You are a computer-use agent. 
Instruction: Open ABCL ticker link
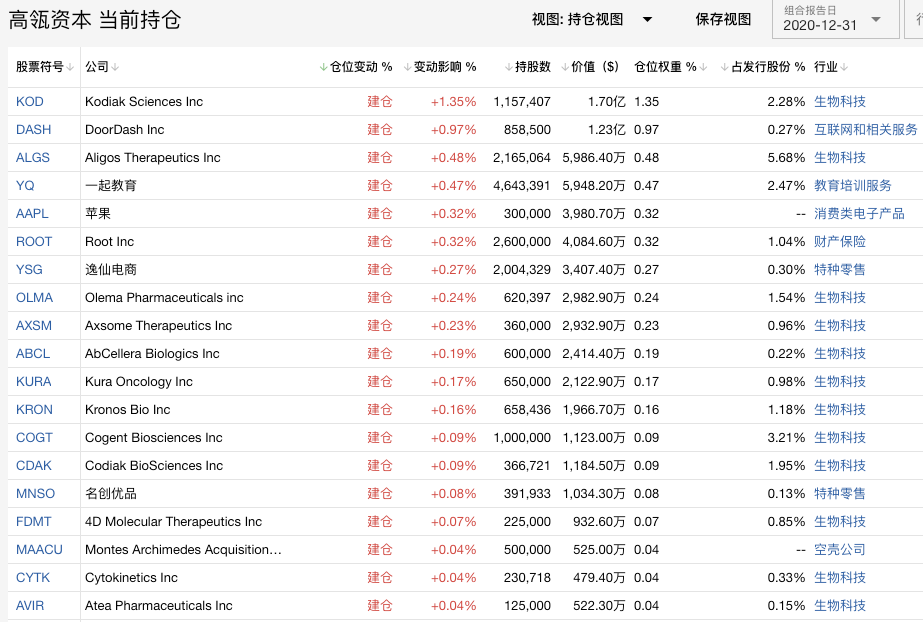[33, 354]
